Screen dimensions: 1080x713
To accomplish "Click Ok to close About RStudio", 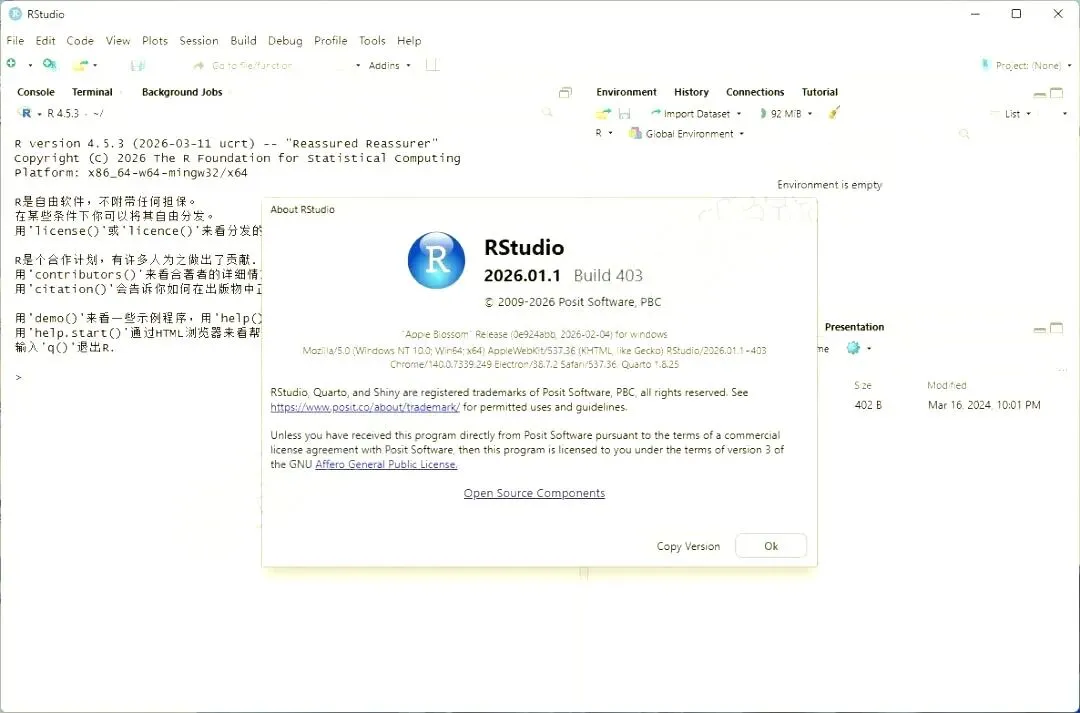I will coord(771,546).
